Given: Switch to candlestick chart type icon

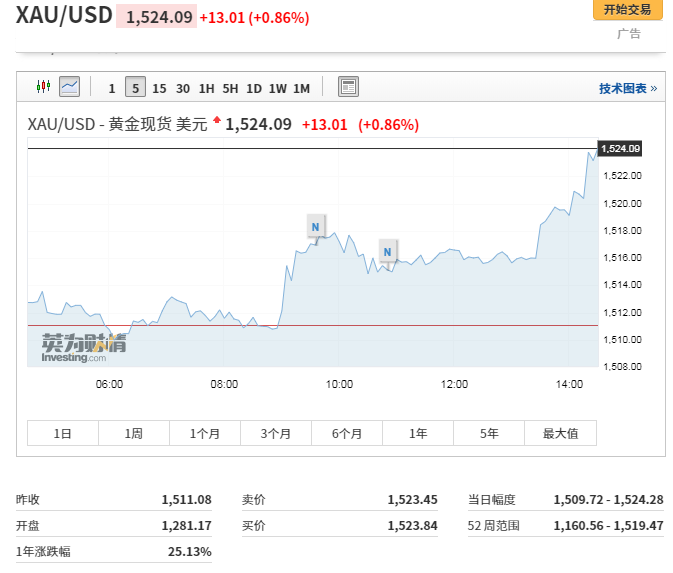Looking at the screenshot, I should pyautogui.click(x=42, y=87).
